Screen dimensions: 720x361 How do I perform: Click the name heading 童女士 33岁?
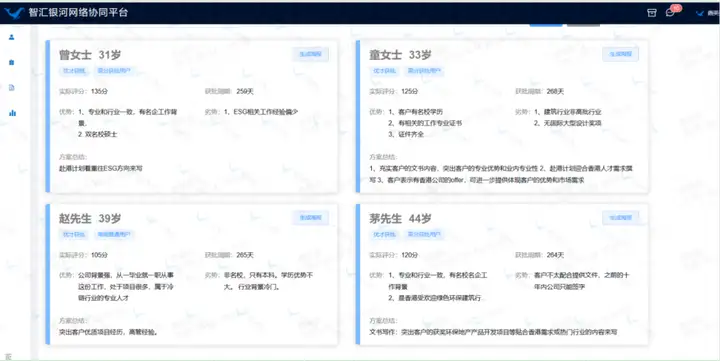point(400,55)
